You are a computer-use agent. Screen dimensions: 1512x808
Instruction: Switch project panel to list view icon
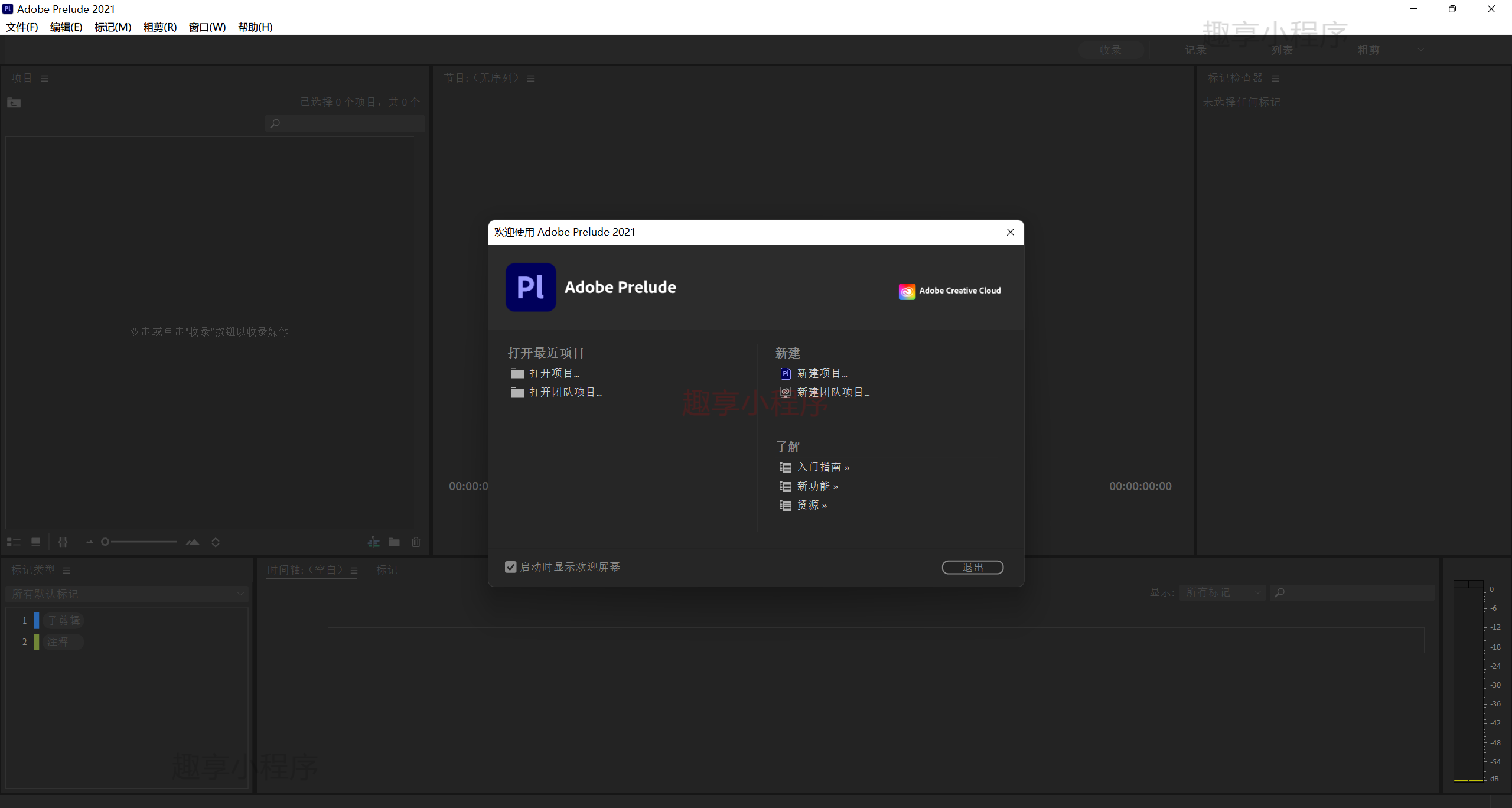[x=14, y=542]
